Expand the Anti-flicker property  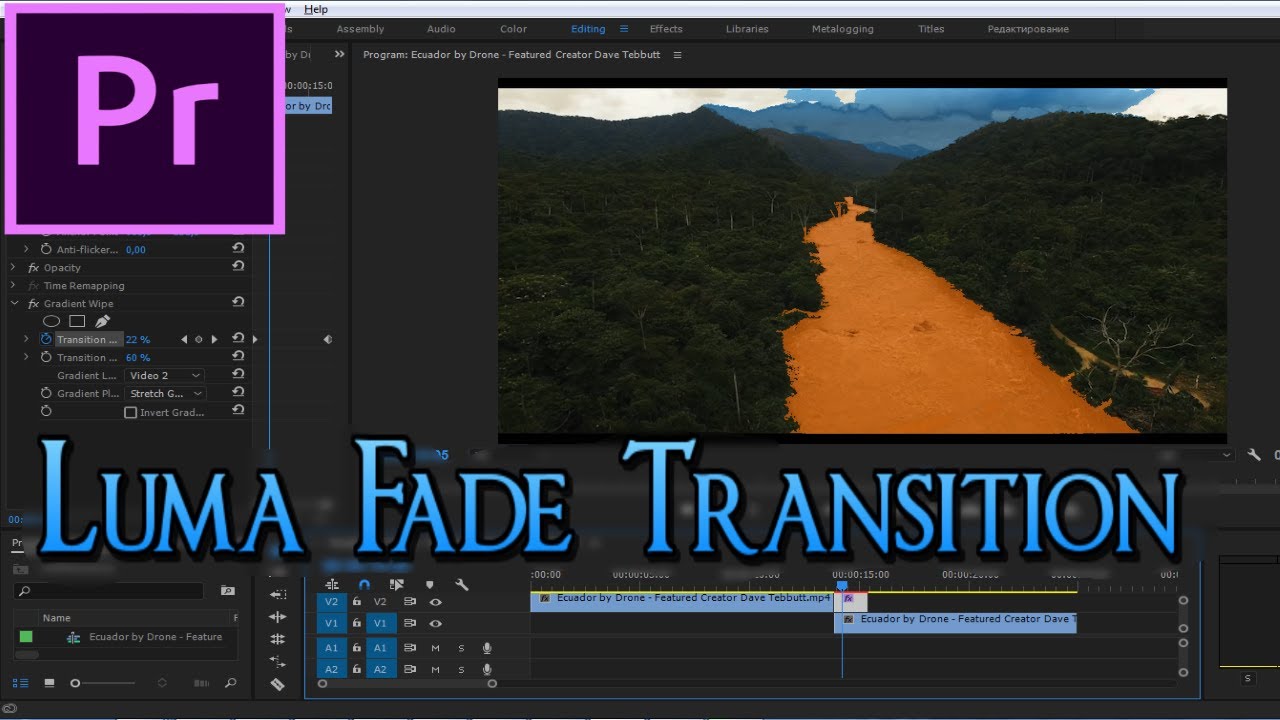(x=27, y=249)
